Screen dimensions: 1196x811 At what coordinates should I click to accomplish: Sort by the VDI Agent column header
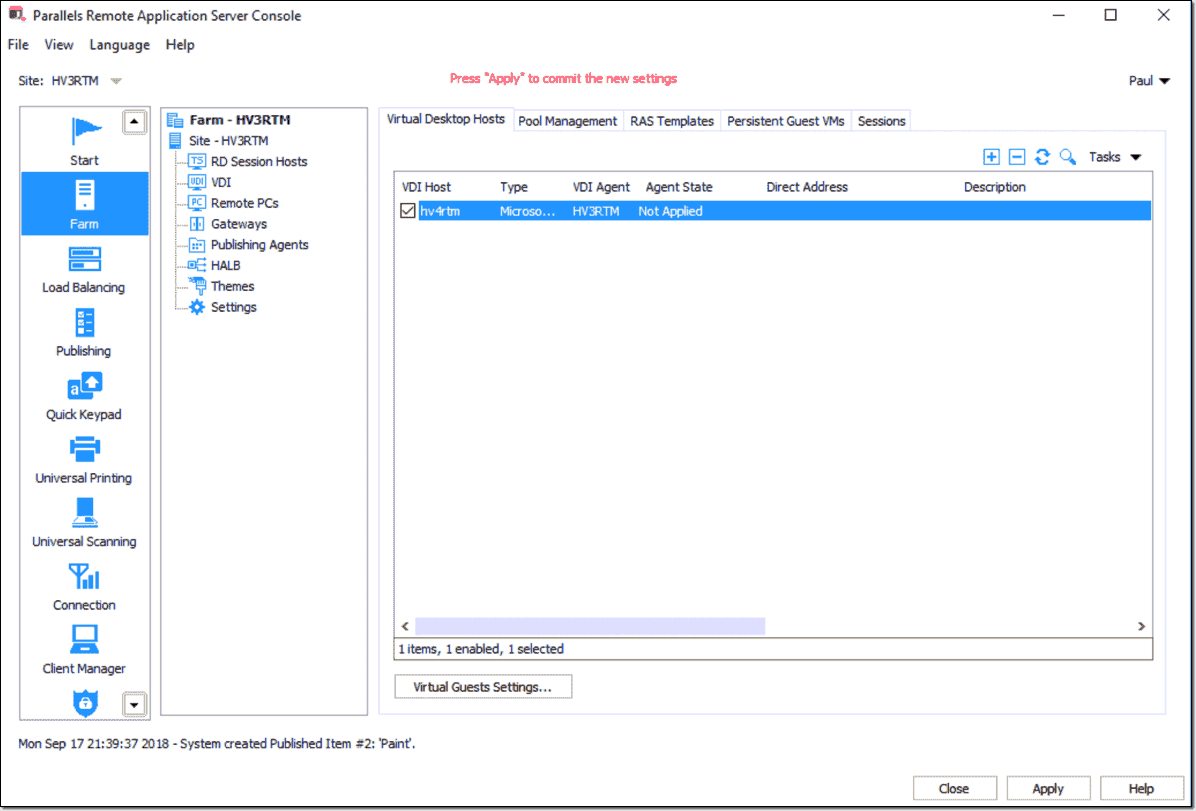coord(601,187)
